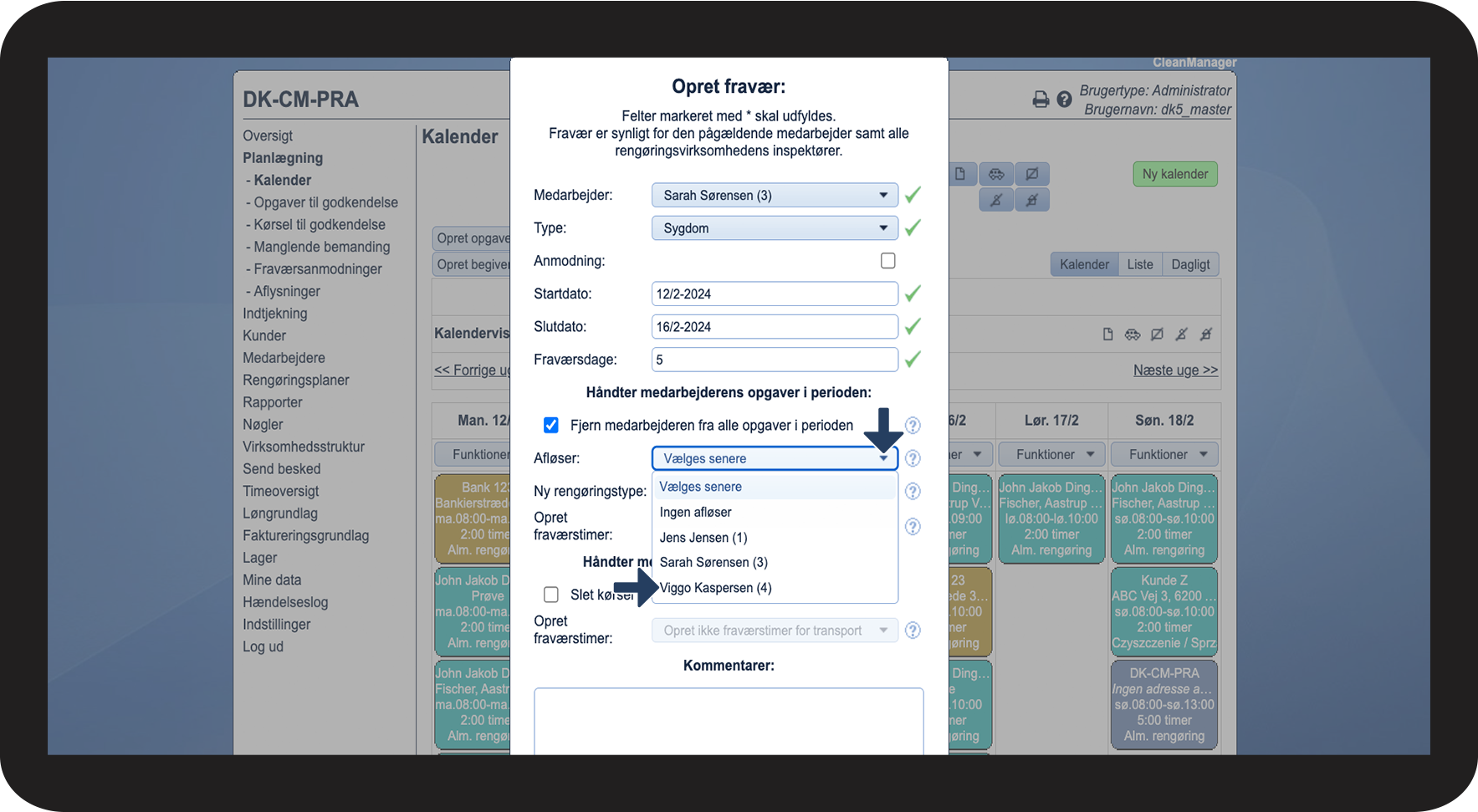This screenshot has width=1478, height=812.
Task: Click the crossed-out square toolbar button
Action: [x=1032, y=174]
